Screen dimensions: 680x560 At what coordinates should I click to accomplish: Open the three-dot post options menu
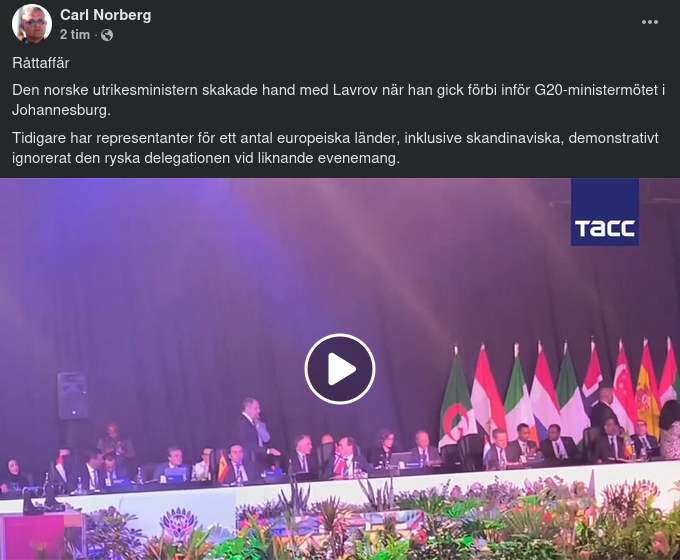coord(650,22)
